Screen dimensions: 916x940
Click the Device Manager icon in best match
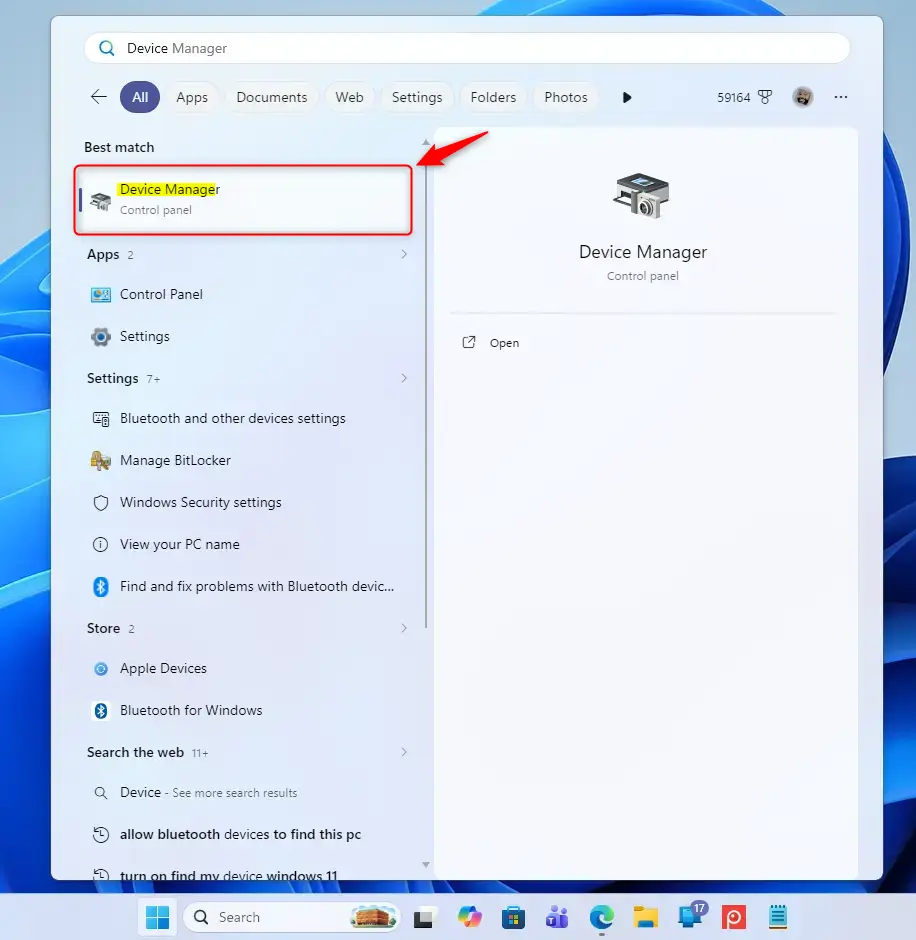(x=100, y=201)
